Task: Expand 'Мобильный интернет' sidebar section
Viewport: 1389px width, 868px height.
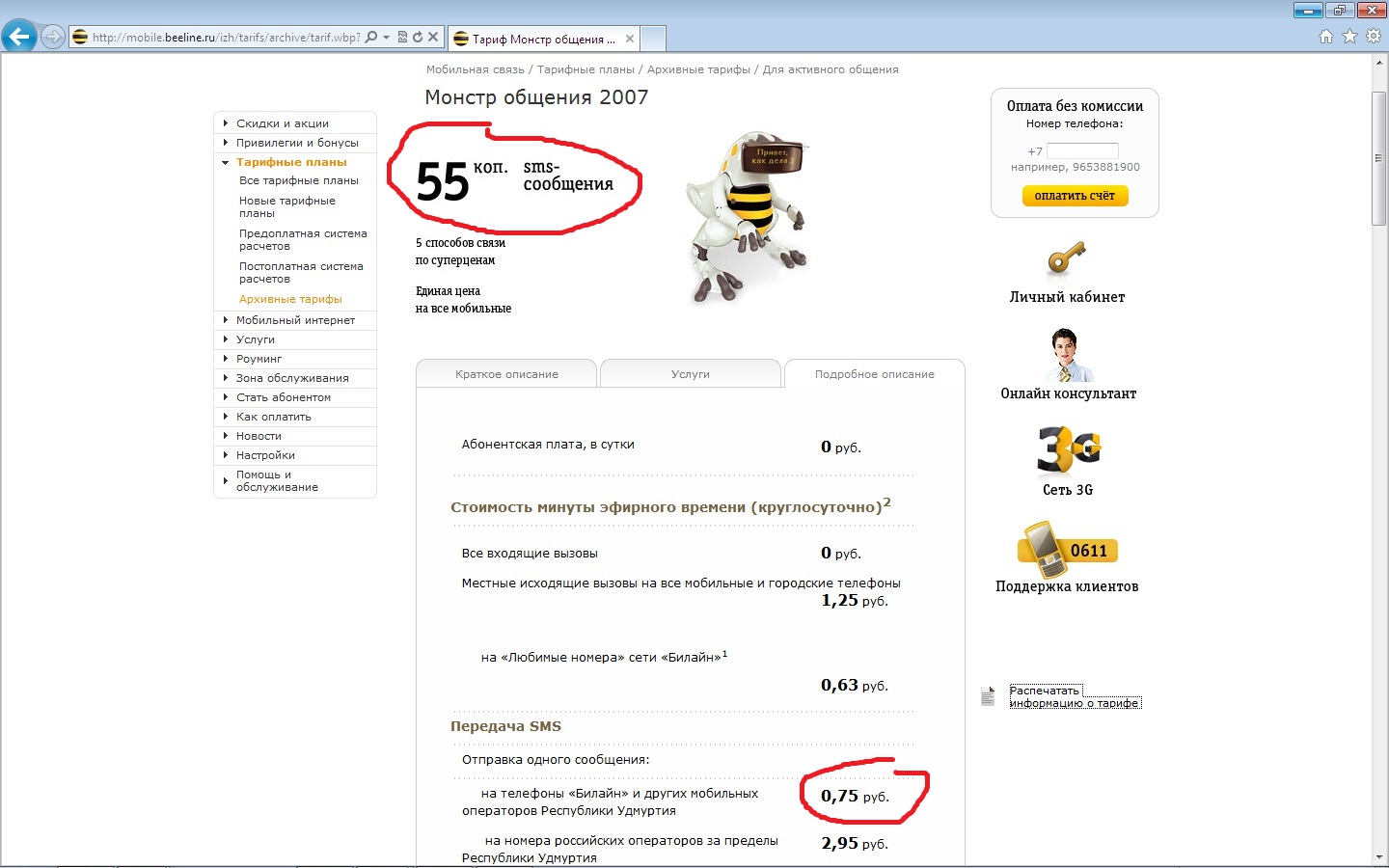Action: coord(295,320)
